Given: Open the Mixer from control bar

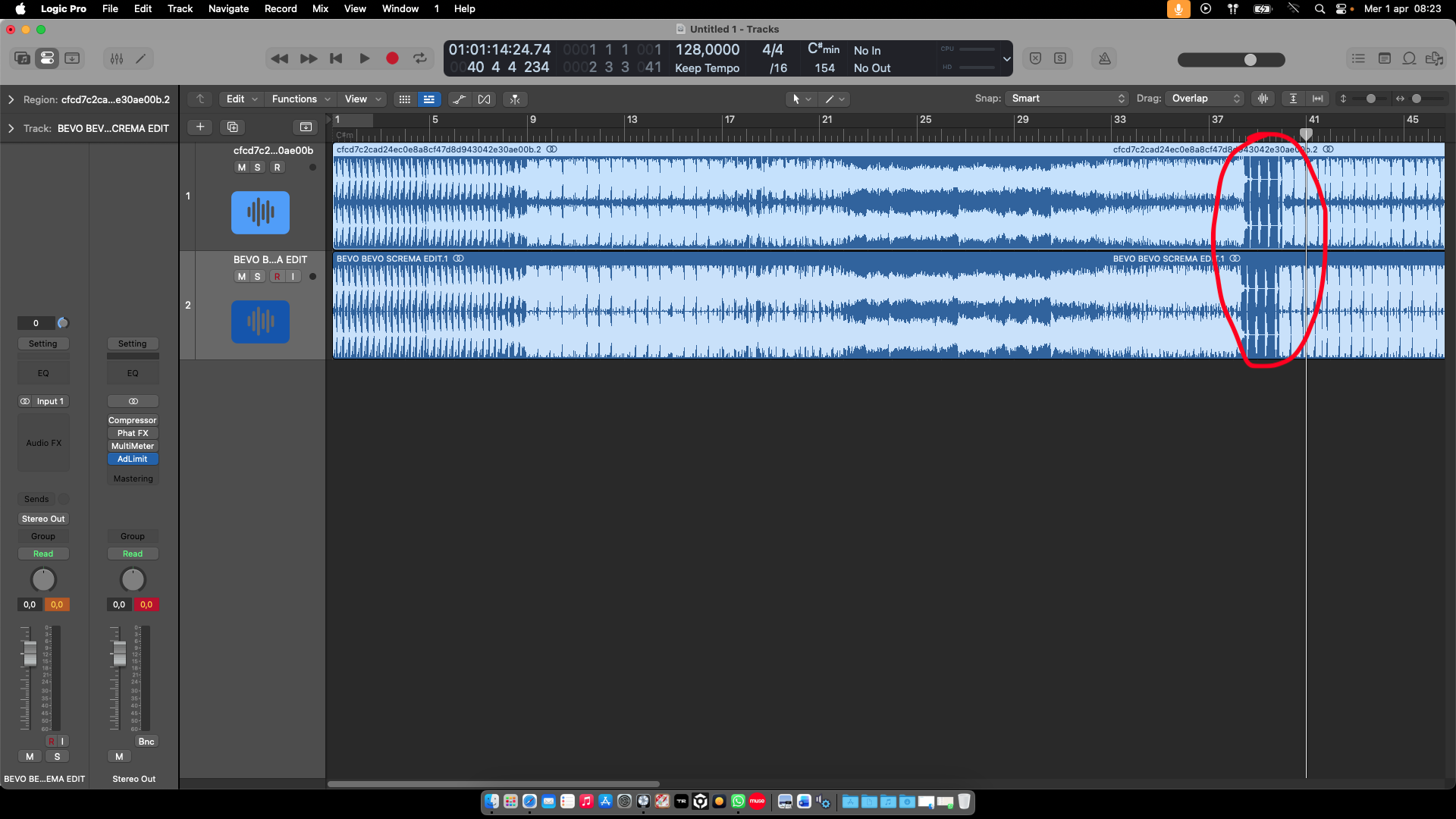Looking at the screenshot, I should click(116, 58).
